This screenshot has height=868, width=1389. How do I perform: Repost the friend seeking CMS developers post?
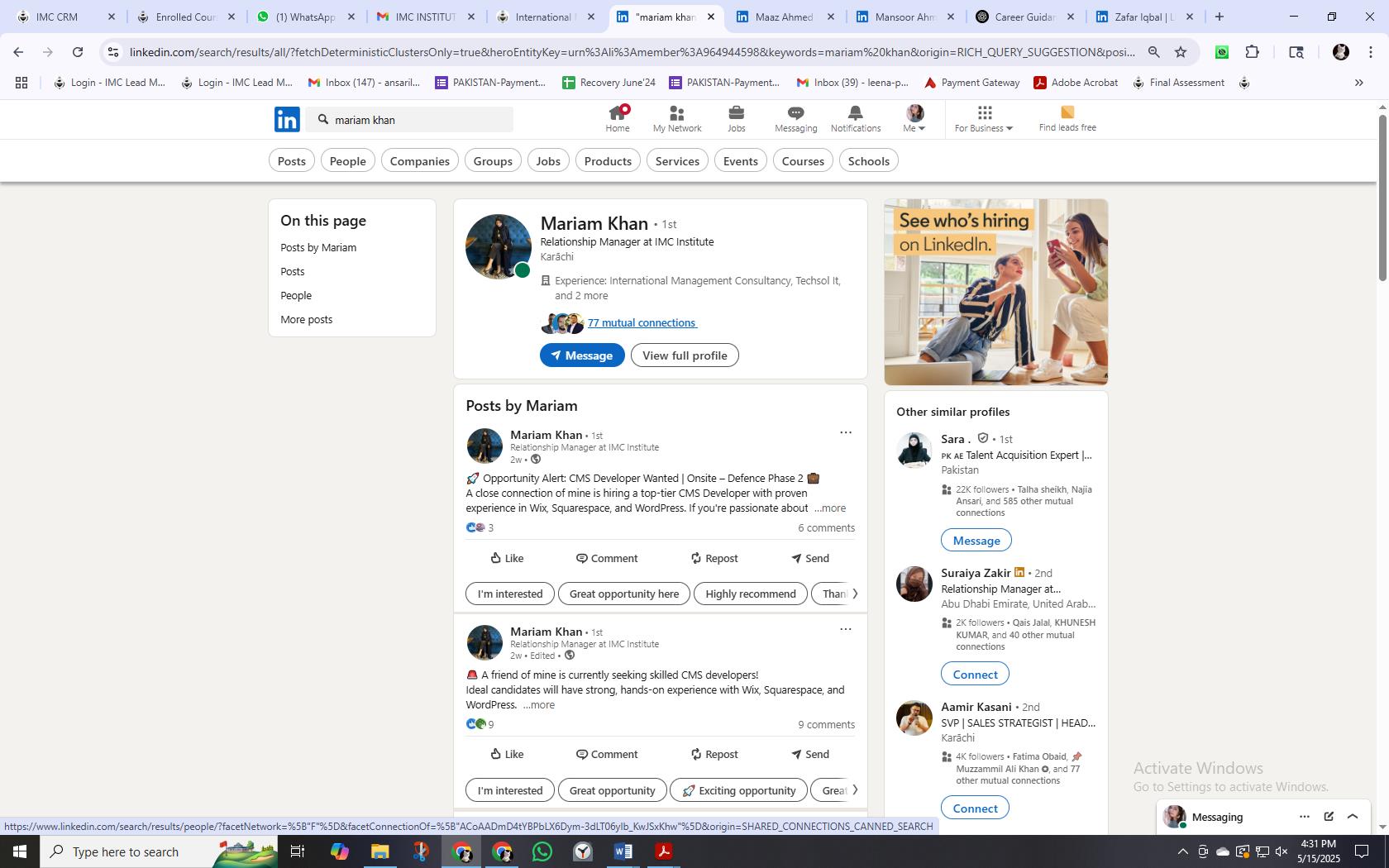(714, 754)
